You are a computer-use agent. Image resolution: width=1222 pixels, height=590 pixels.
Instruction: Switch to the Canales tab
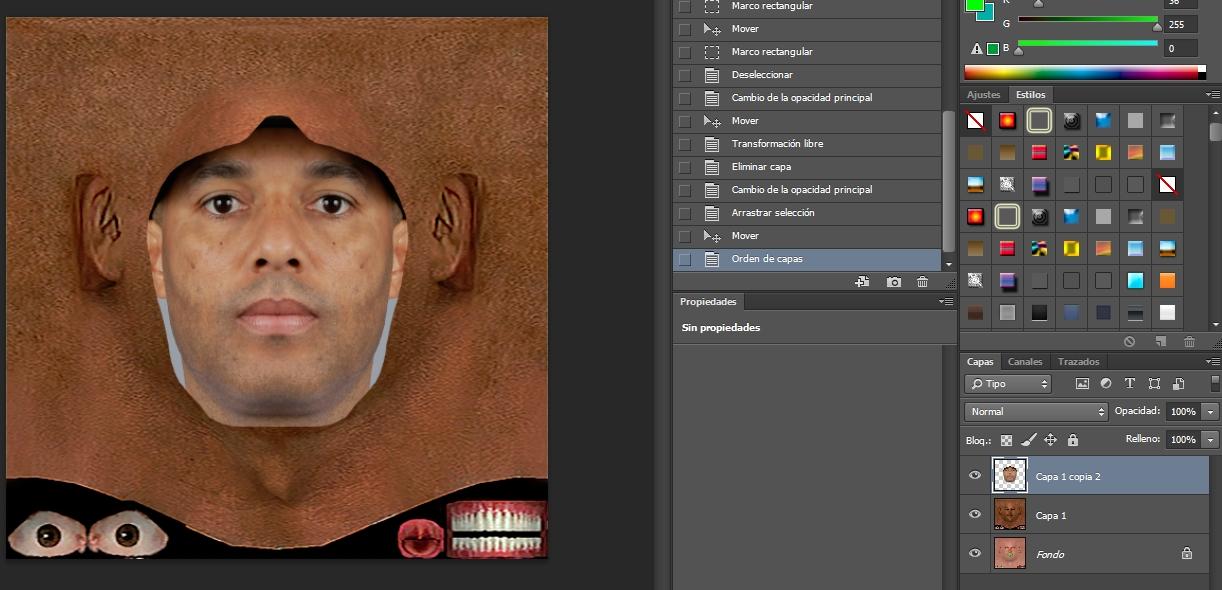(x=1025, y=362)
